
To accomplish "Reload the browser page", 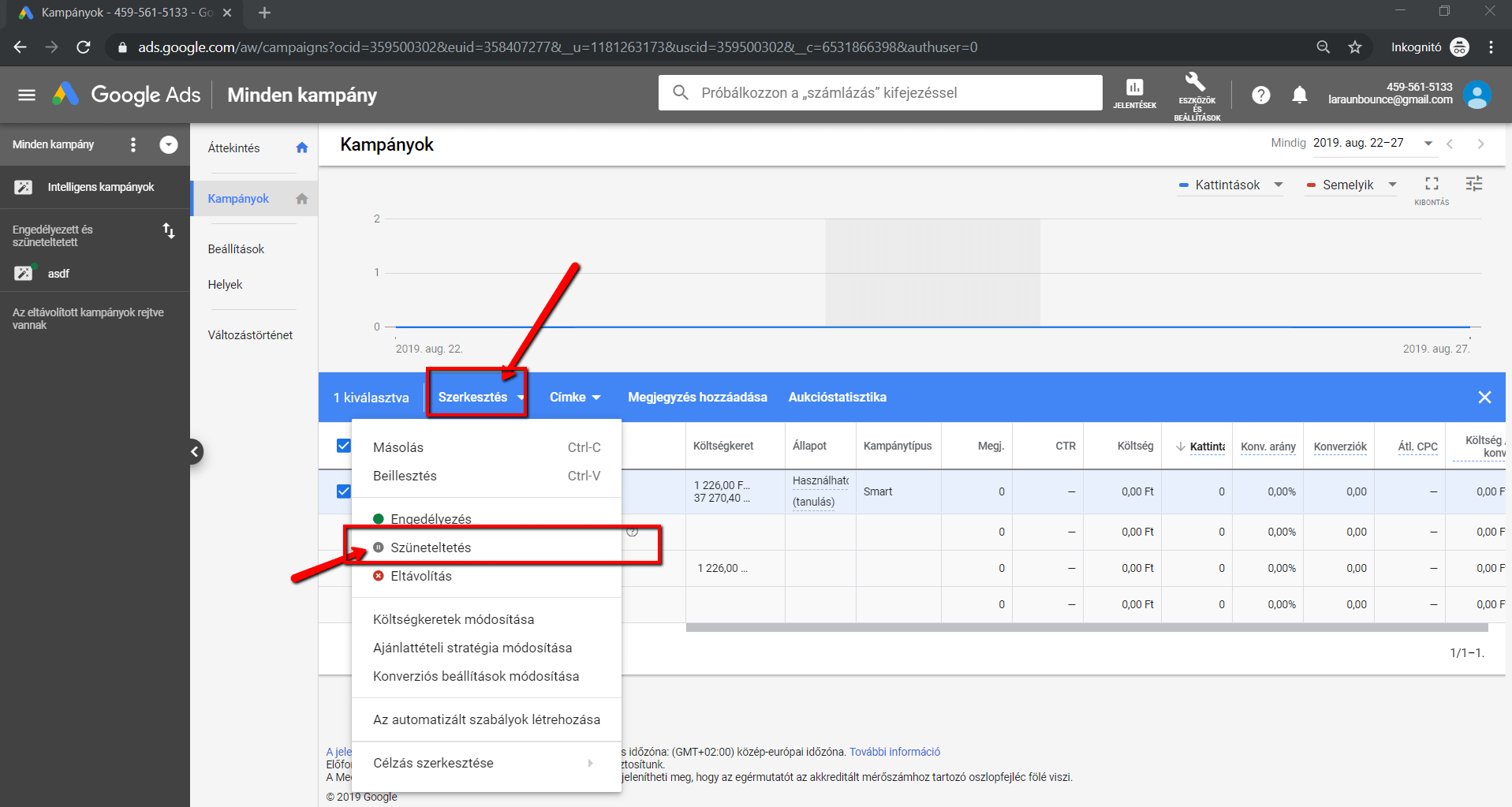I will tap(84, 47).
